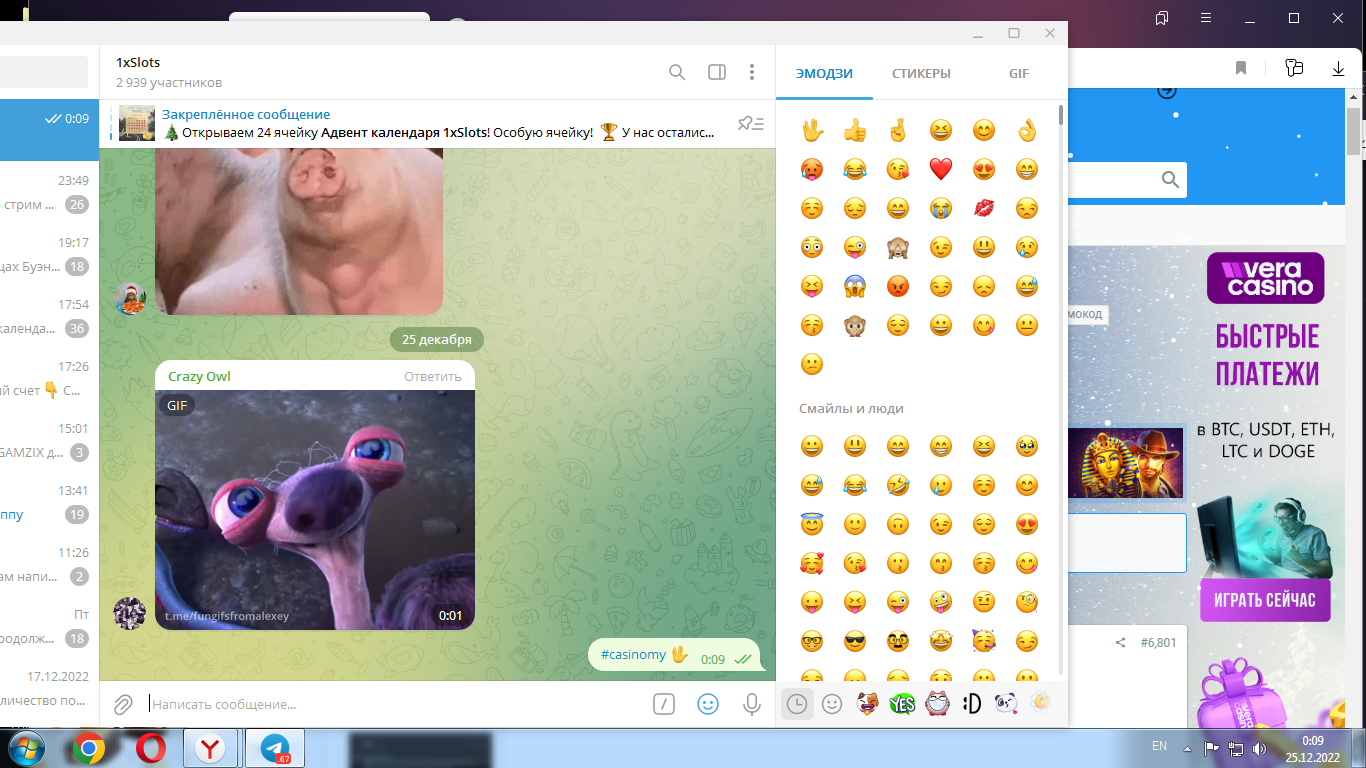This screenshot has height=768, width=1366.
Task: Click the Ответить reply button on GIF
Action: (x=433, y=376)
